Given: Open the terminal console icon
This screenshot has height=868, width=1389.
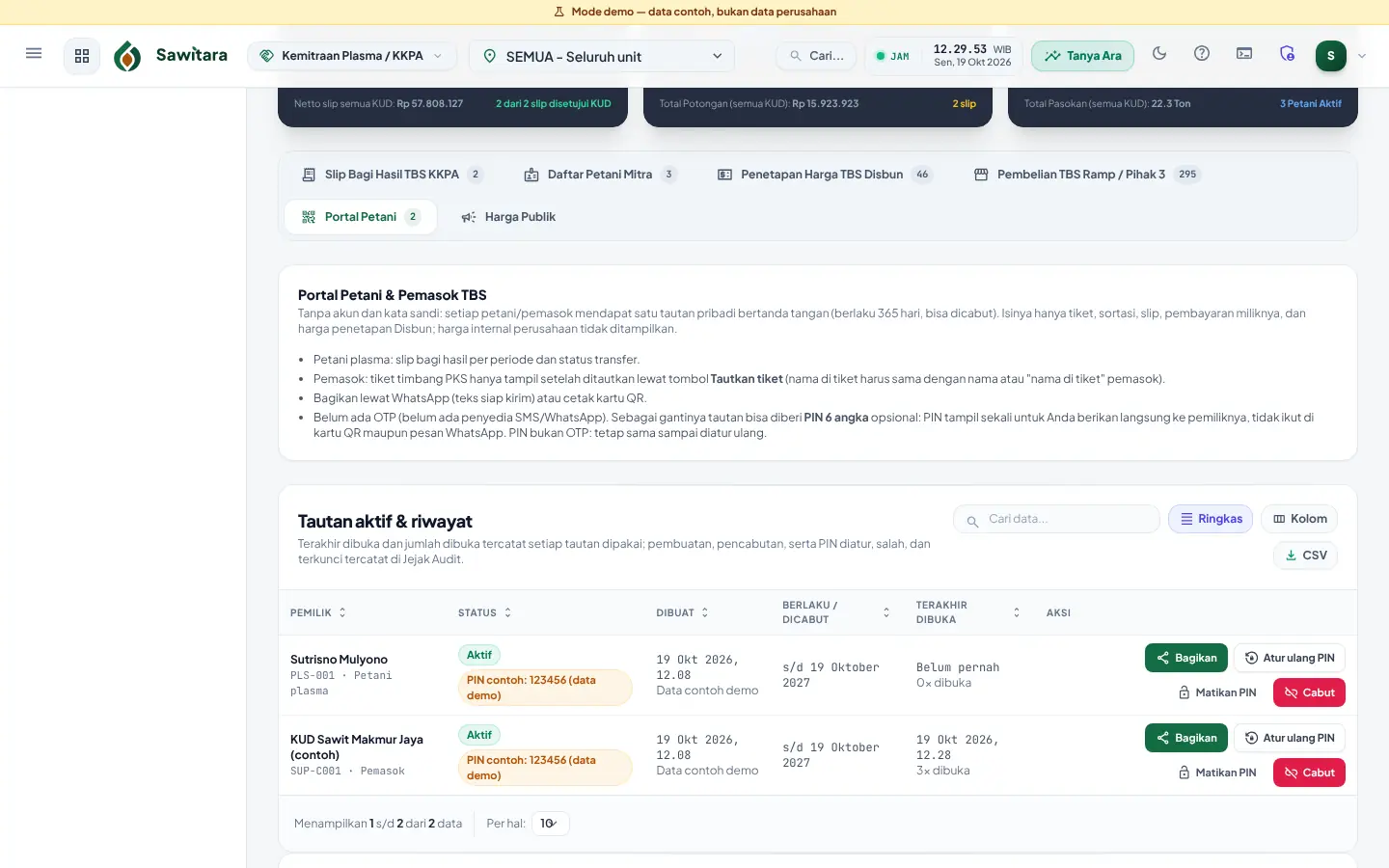Looking at the screenshot, I should pos(1244,54).
